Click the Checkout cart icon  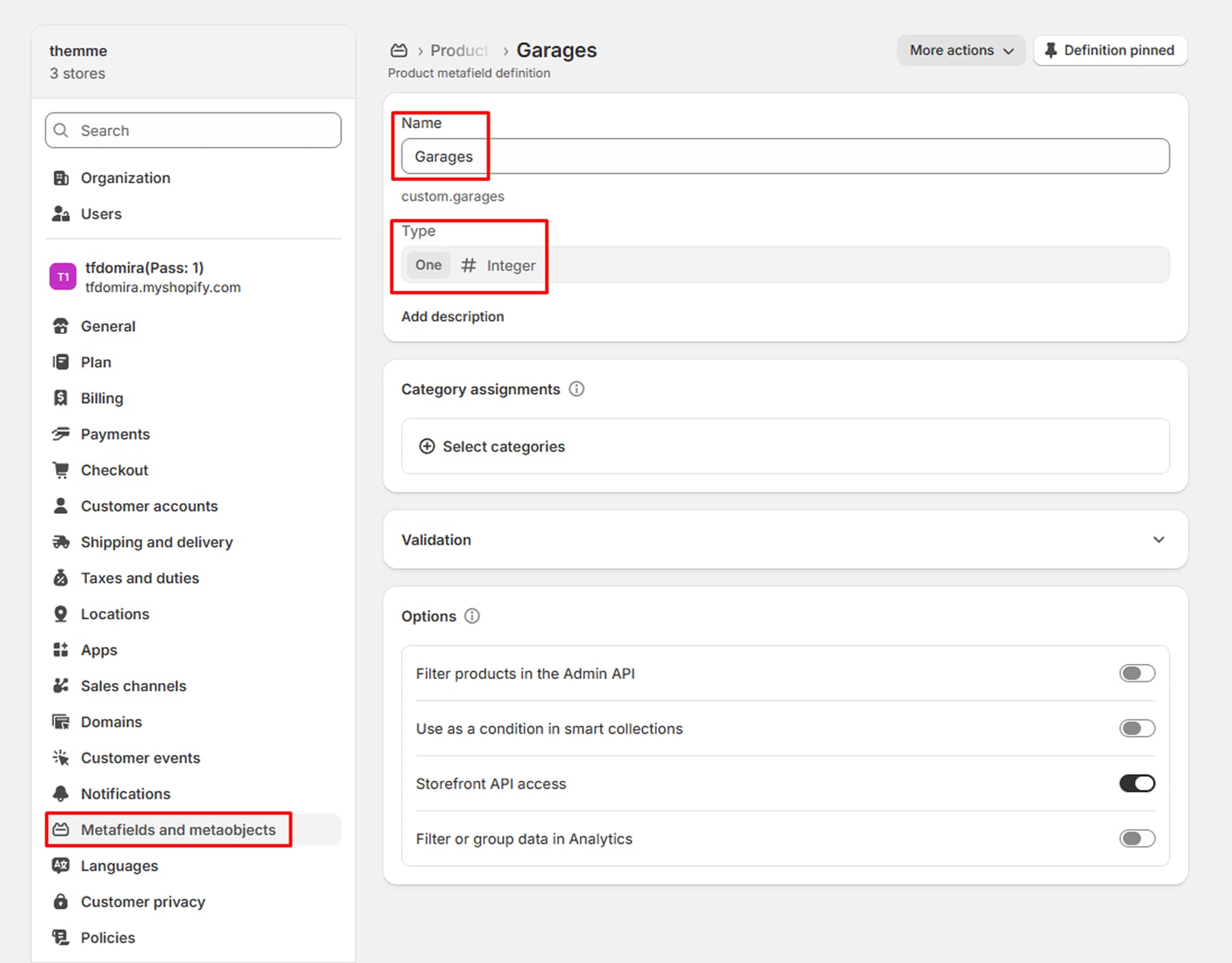[x=61, y=470]
